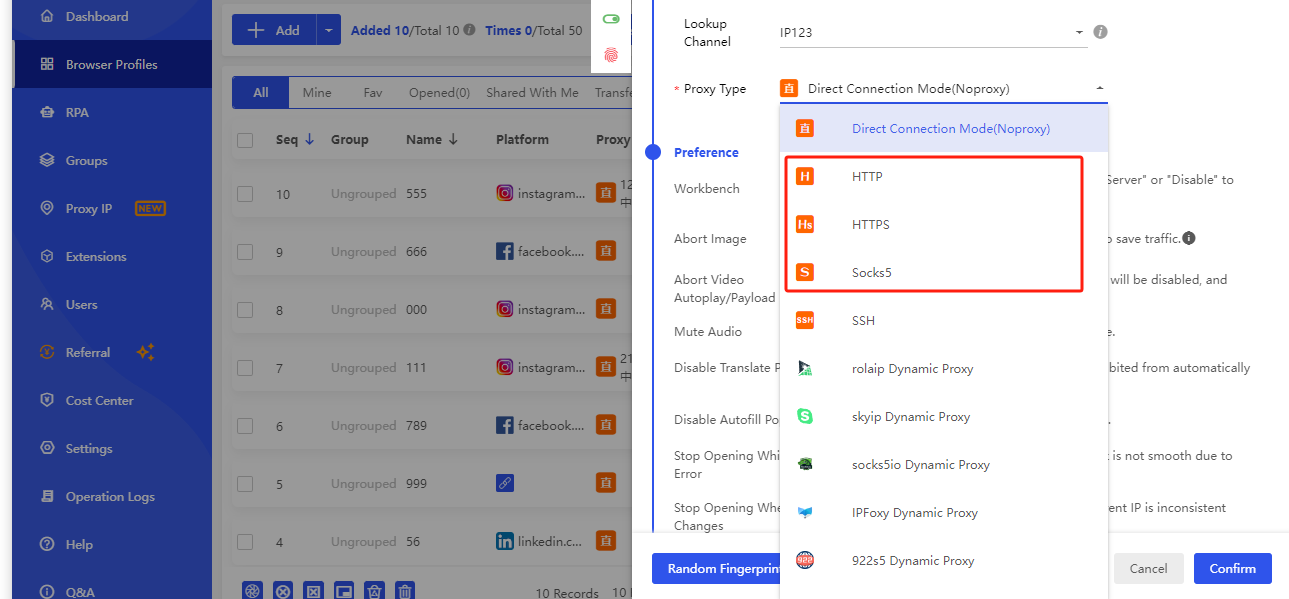Open the Dashboard page from the sidebar
Image resolution: width=1289 pixels, height=599 pixels.
point(97,17)
